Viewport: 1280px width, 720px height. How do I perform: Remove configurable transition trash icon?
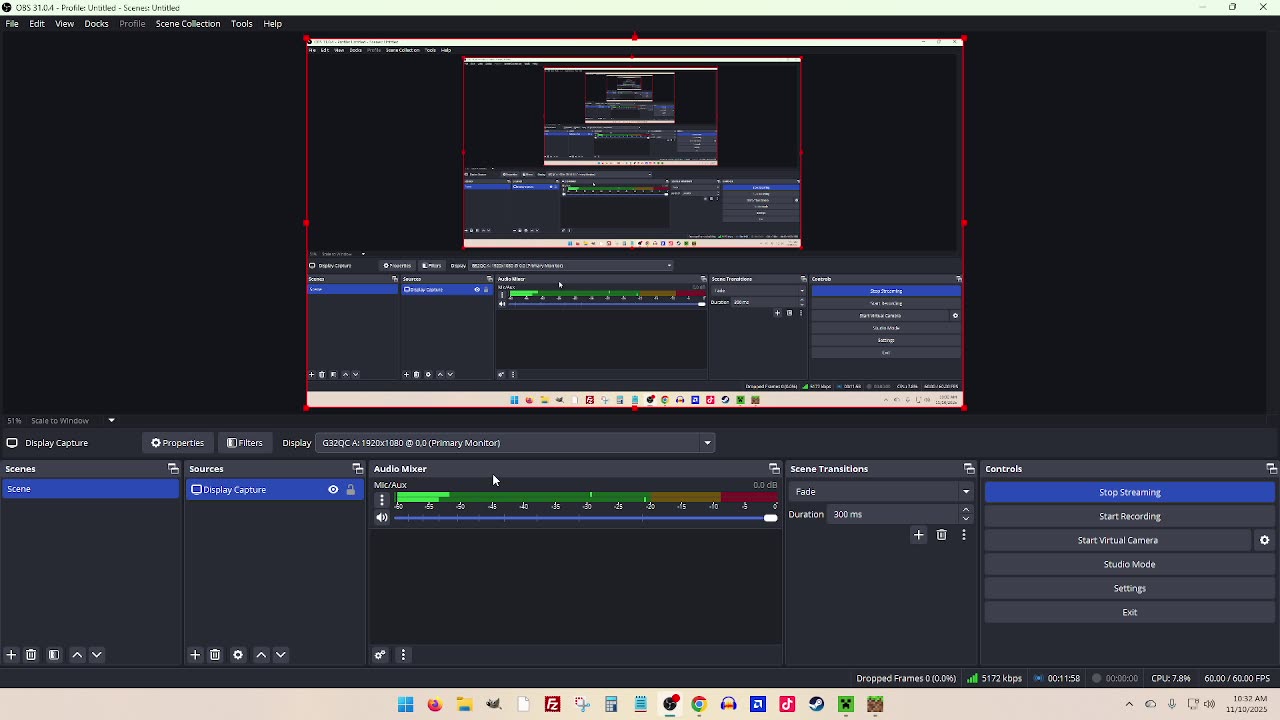[941, 535]
